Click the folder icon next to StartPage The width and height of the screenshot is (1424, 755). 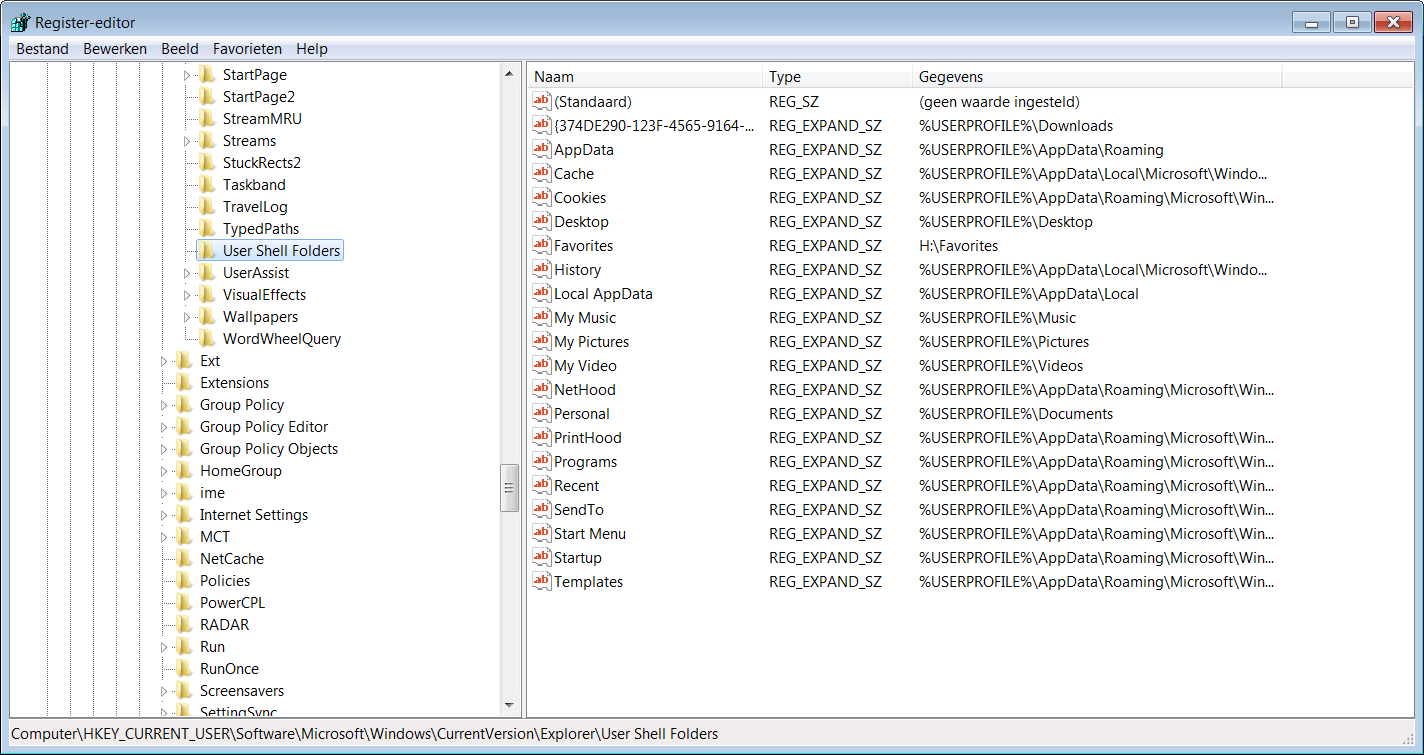pos(207,75)
